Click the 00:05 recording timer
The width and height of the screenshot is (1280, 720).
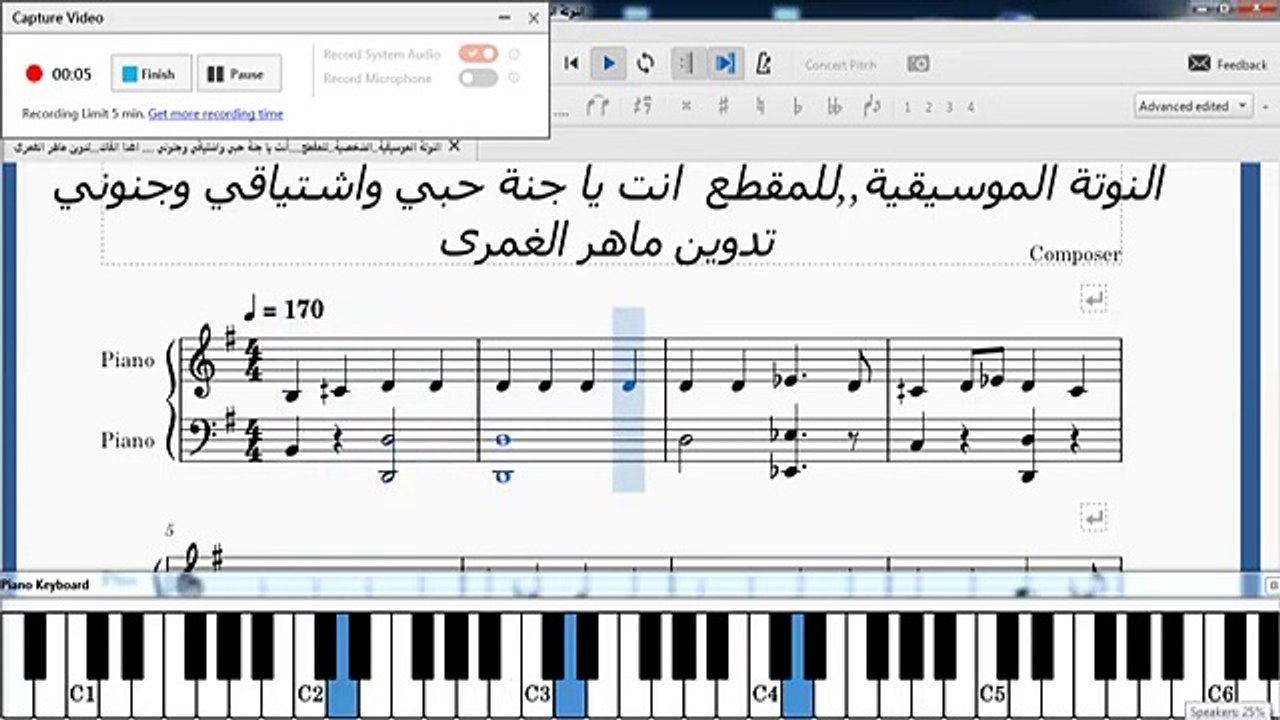72,74
